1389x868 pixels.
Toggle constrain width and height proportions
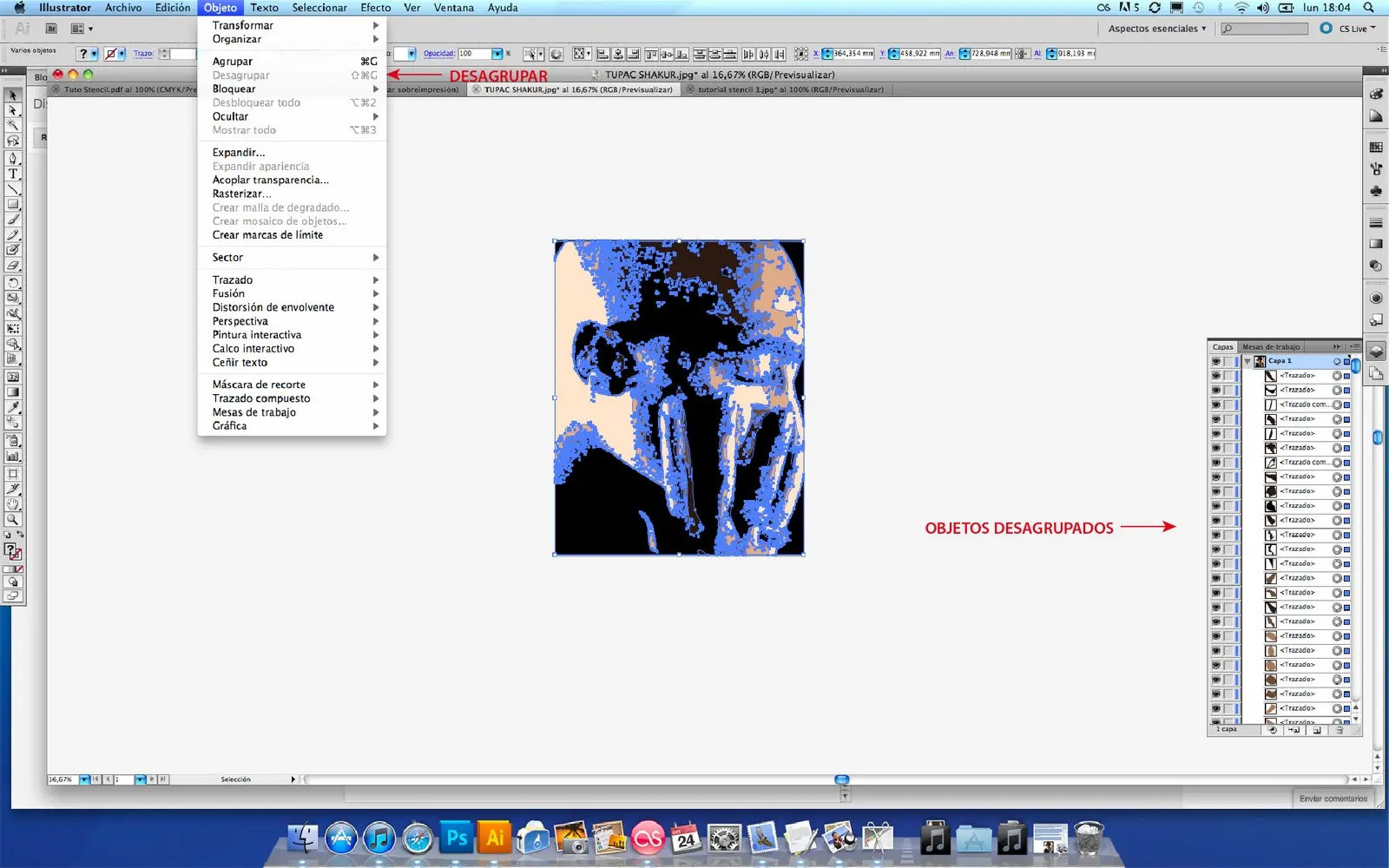[1023, 54]
